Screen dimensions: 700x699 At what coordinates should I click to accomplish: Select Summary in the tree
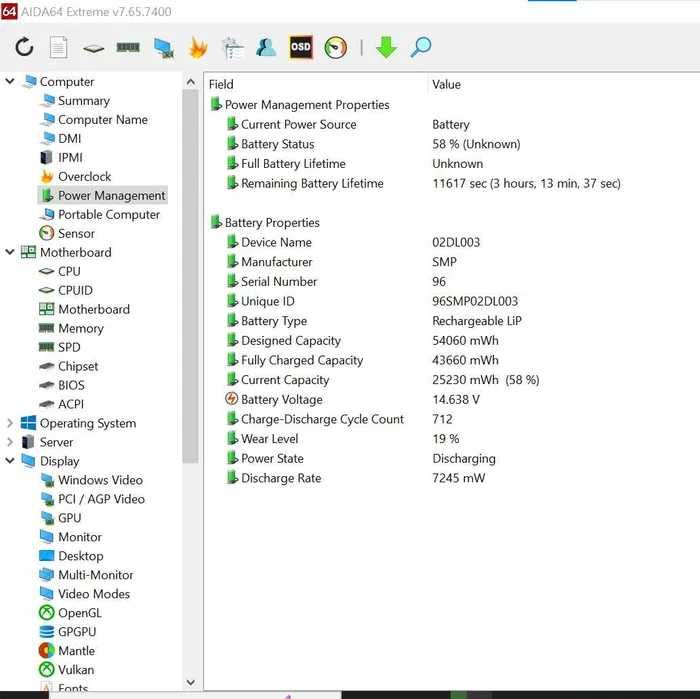(83, 101)
